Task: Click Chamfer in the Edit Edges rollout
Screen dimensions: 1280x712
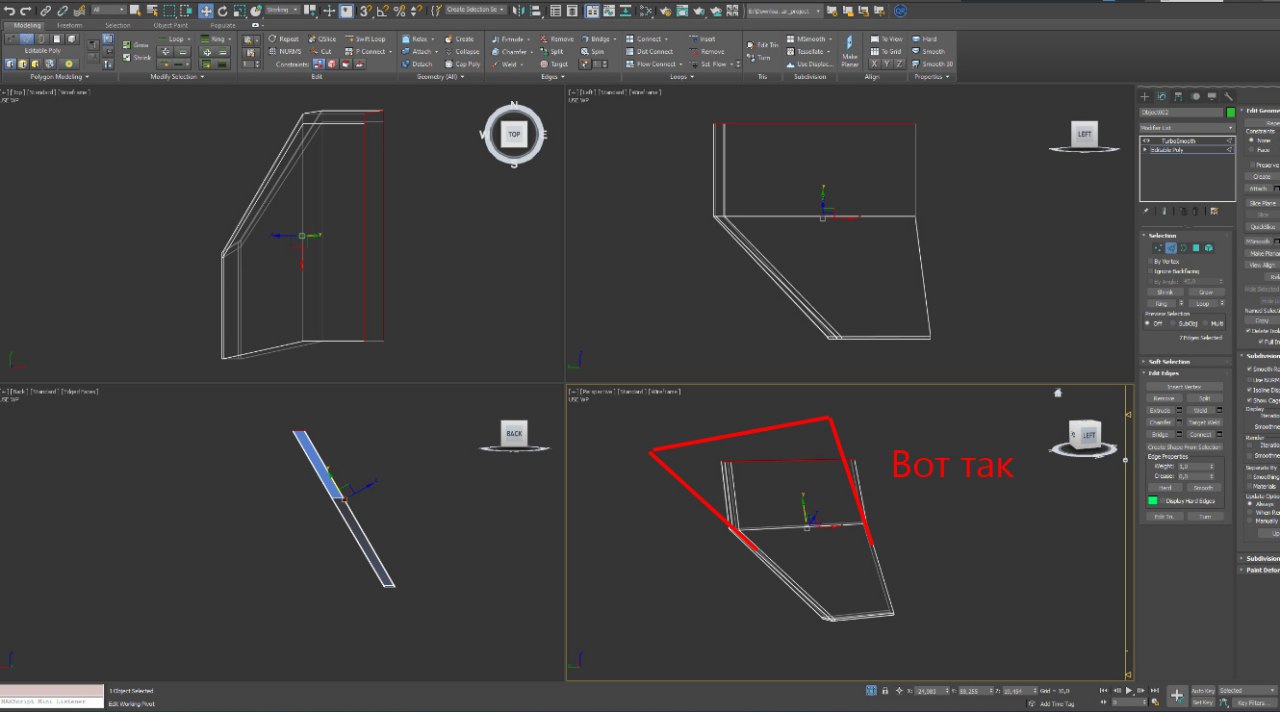Action: [1160, 422]
